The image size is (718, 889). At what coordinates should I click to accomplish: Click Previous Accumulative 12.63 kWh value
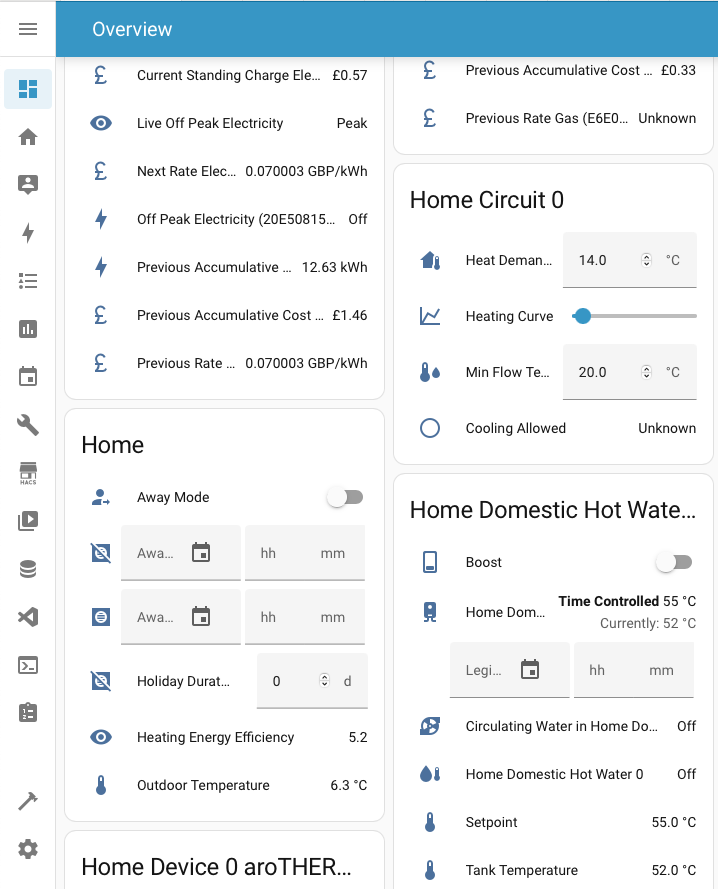334,267
